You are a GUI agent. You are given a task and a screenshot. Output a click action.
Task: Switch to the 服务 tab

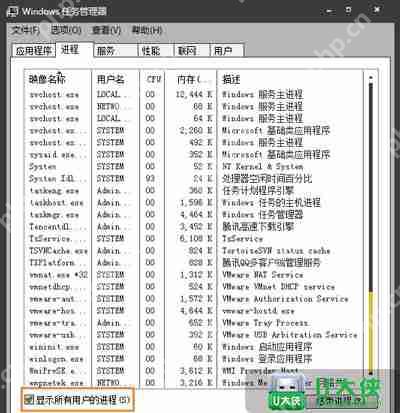[x=116, y=51]
